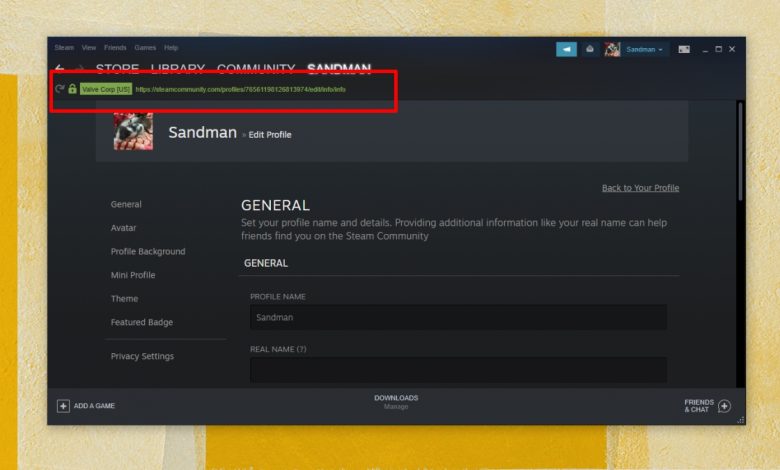The height and width of the screenshot is (470, 780).
Task: Go to the SANDMAN profile tab
Action: tap(339, 68)
